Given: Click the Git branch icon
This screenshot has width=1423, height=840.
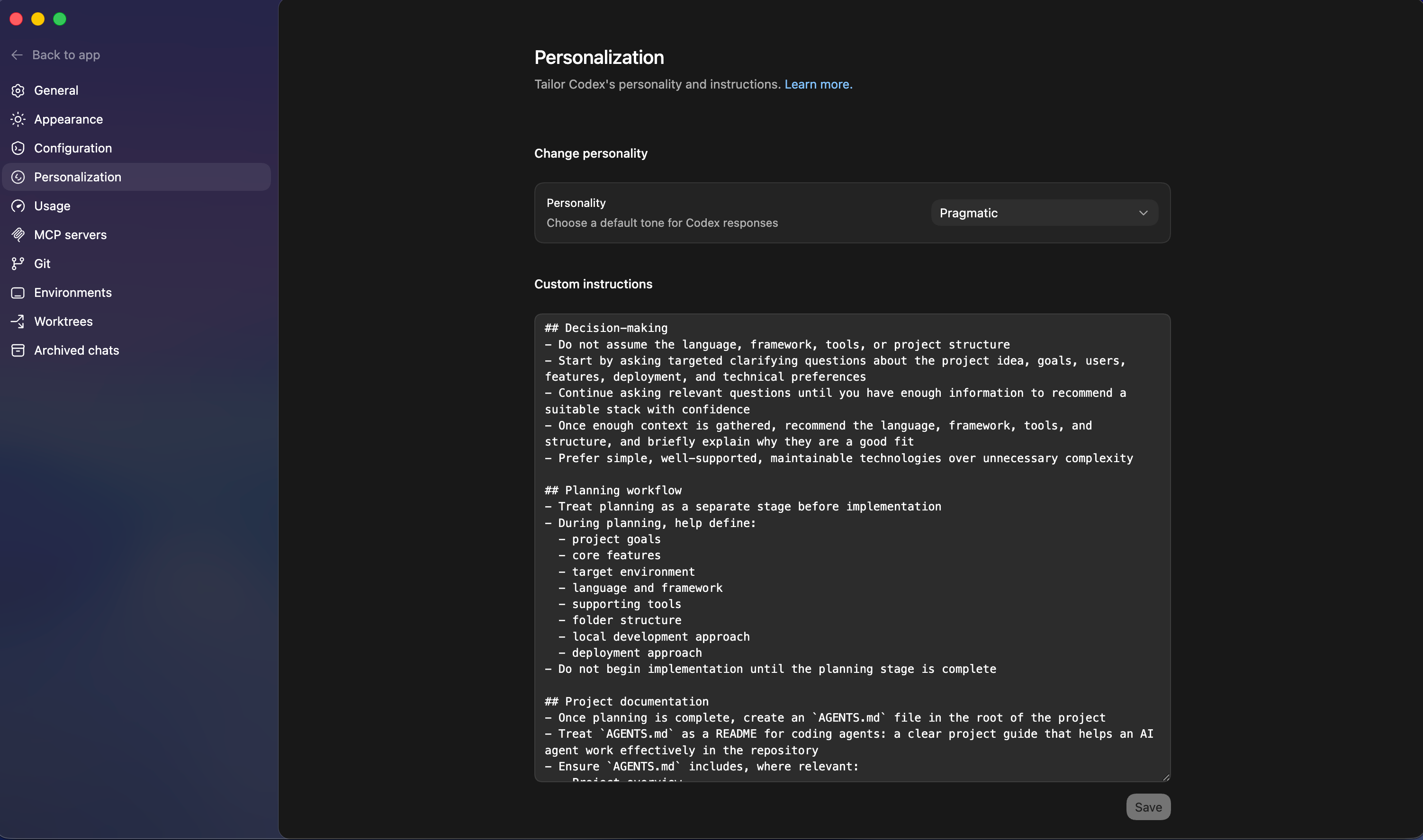Looking at the screenshot, I should tap(18, 264).
